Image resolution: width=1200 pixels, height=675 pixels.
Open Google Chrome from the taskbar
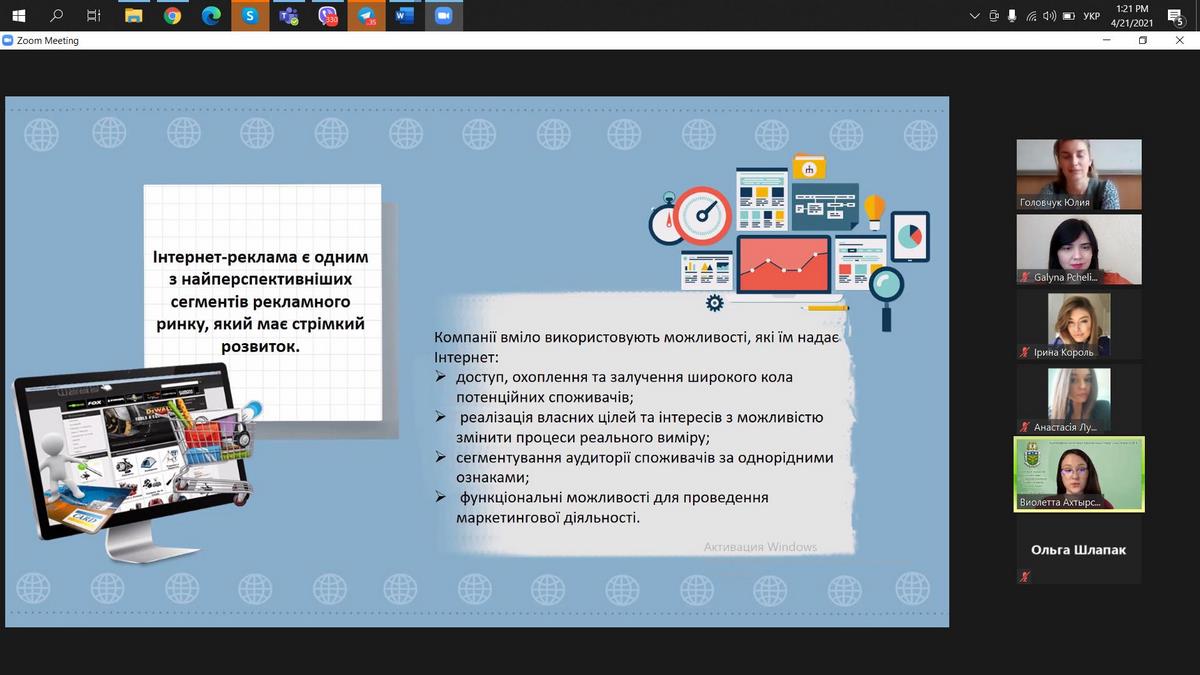(172, 16)
